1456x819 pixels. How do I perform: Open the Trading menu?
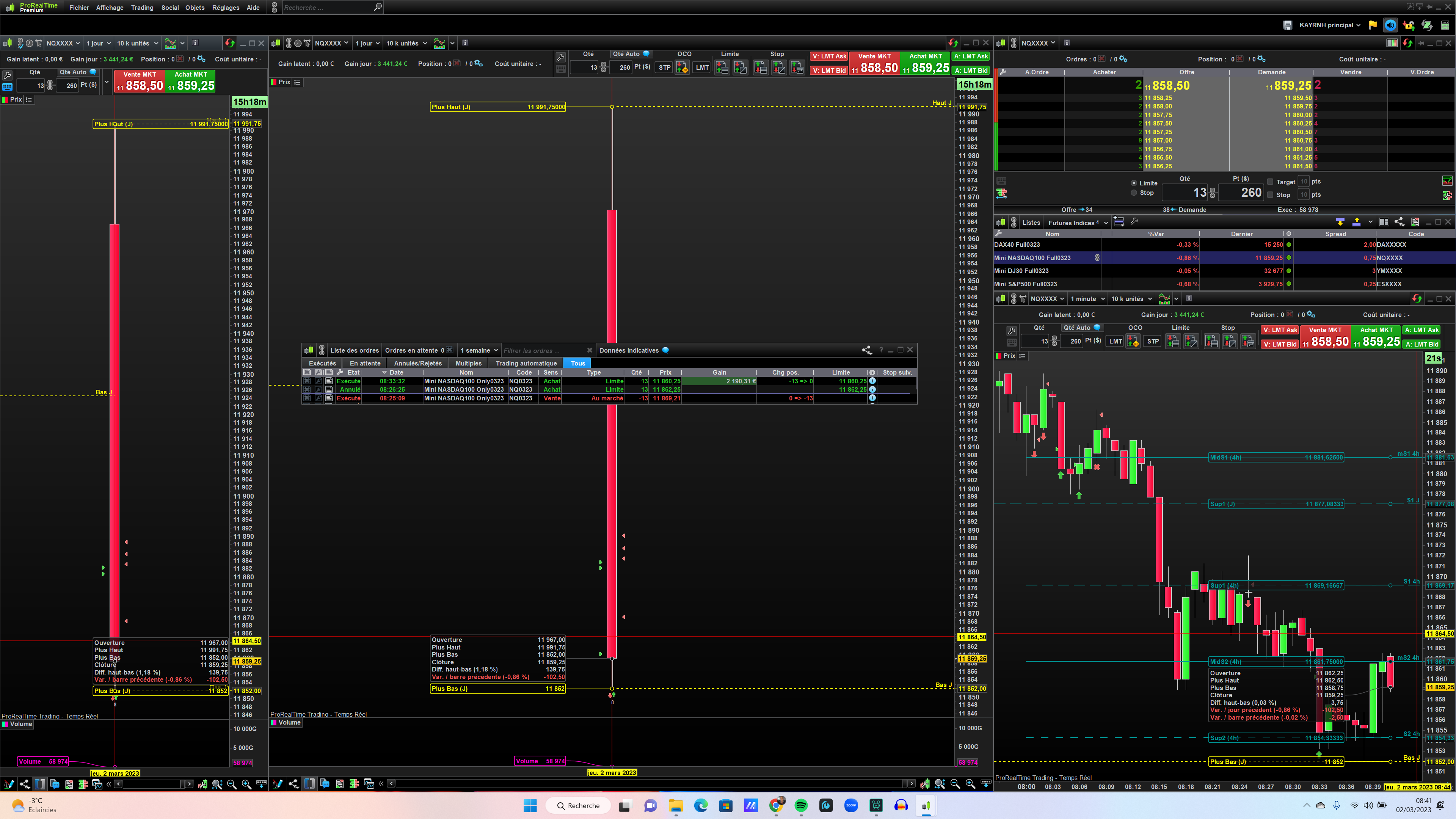pos(142,8)
